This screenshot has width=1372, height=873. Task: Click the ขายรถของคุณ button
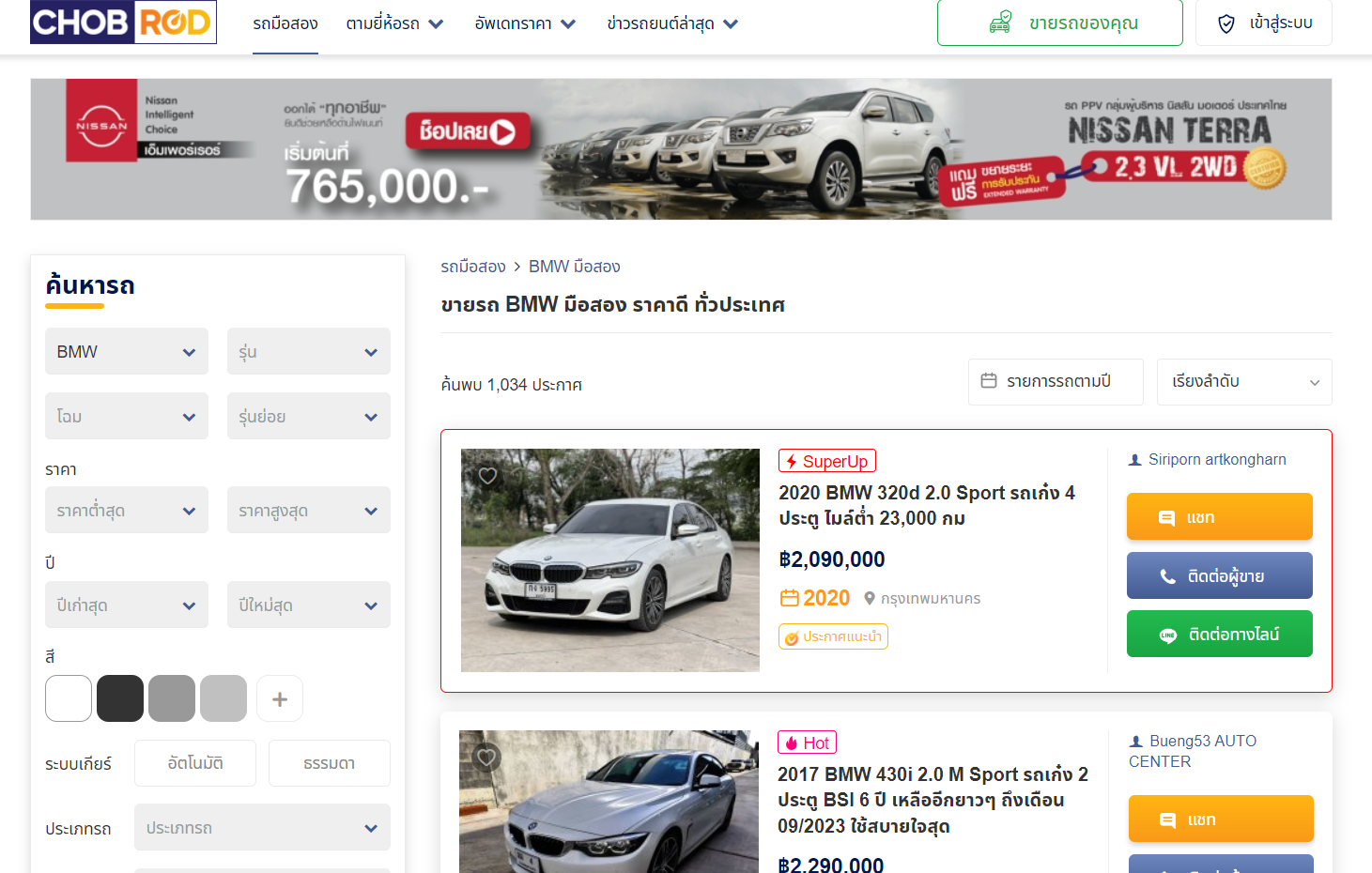[x=1059, y=23]
